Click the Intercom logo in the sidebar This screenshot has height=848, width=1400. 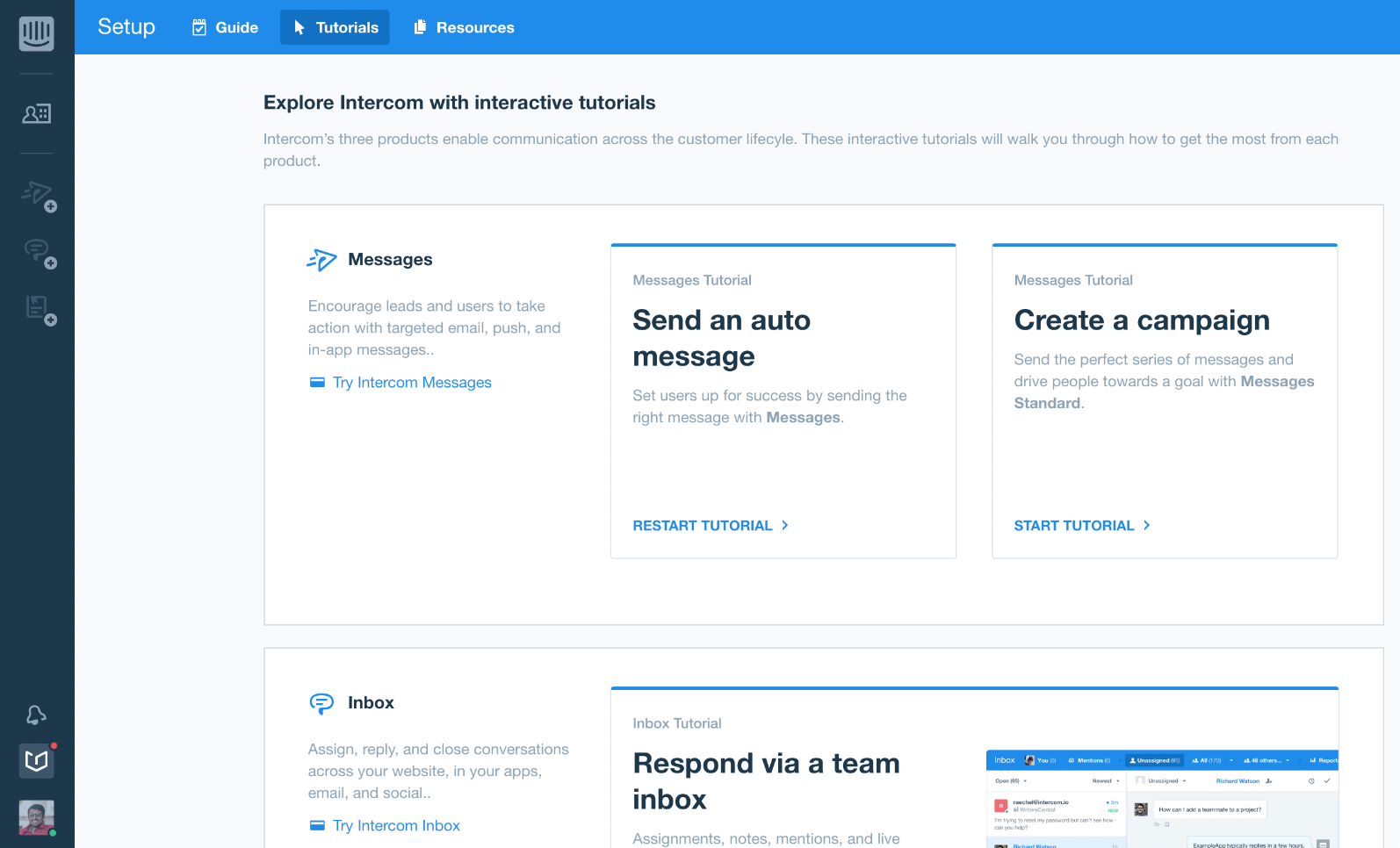[x=37, y=33]
